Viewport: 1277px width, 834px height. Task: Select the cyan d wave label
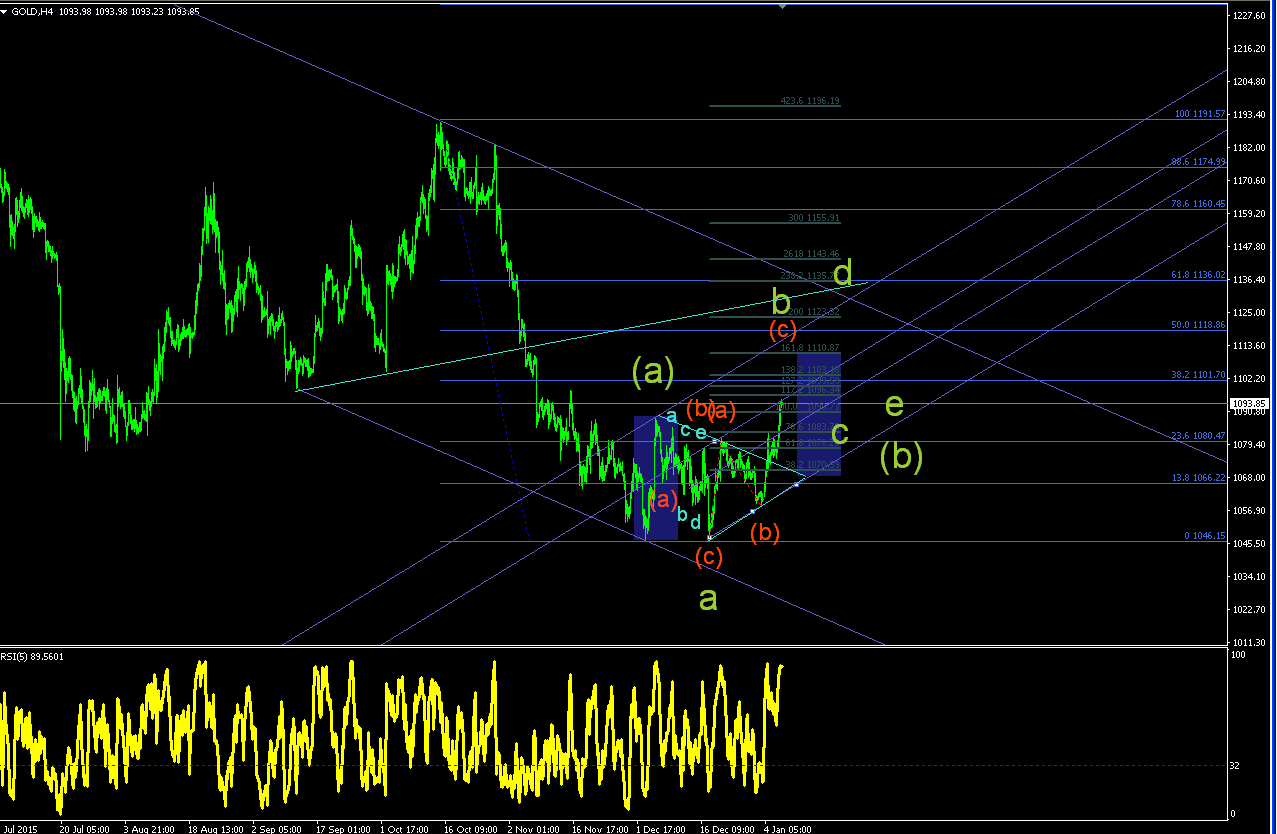pyautogui.click(x=695, y=521)
